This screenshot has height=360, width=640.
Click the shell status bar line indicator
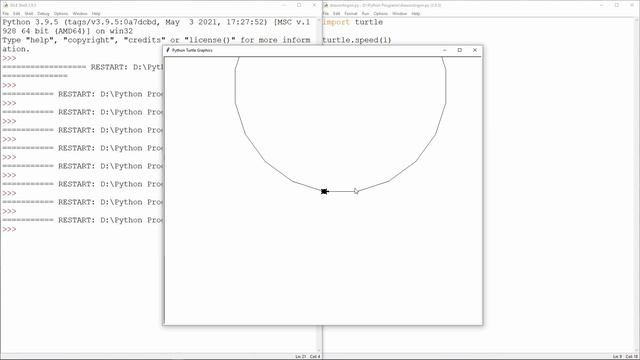[x=301, y=357]
